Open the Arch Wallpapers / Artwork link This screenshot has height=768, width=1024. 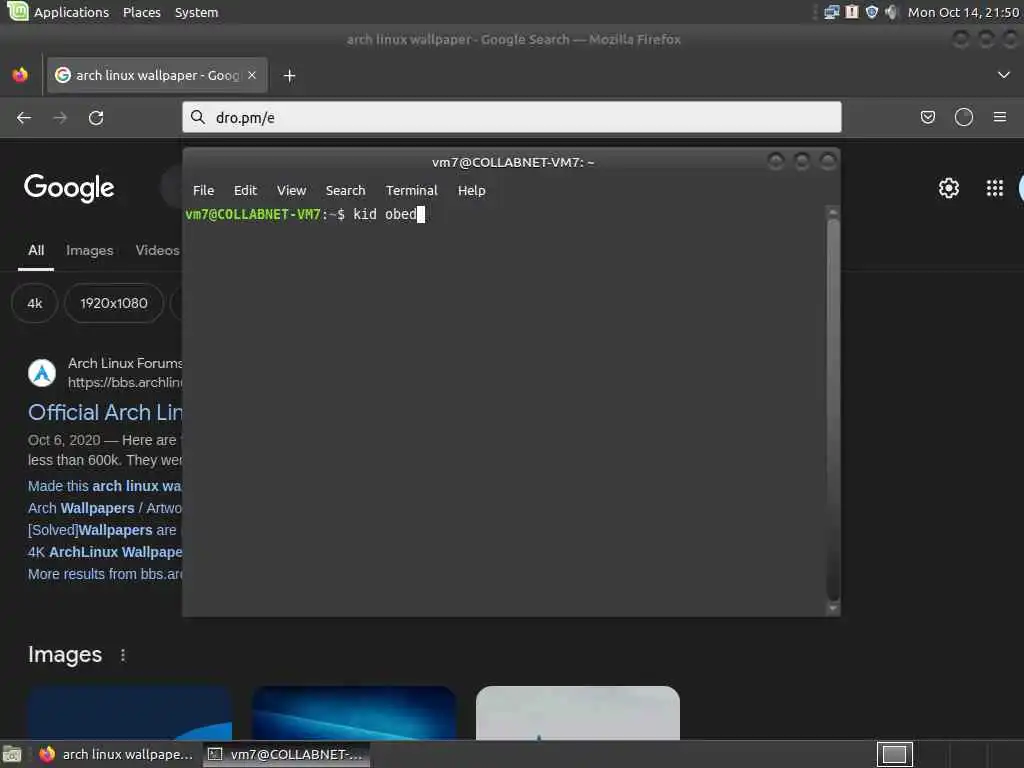point(104,508)
